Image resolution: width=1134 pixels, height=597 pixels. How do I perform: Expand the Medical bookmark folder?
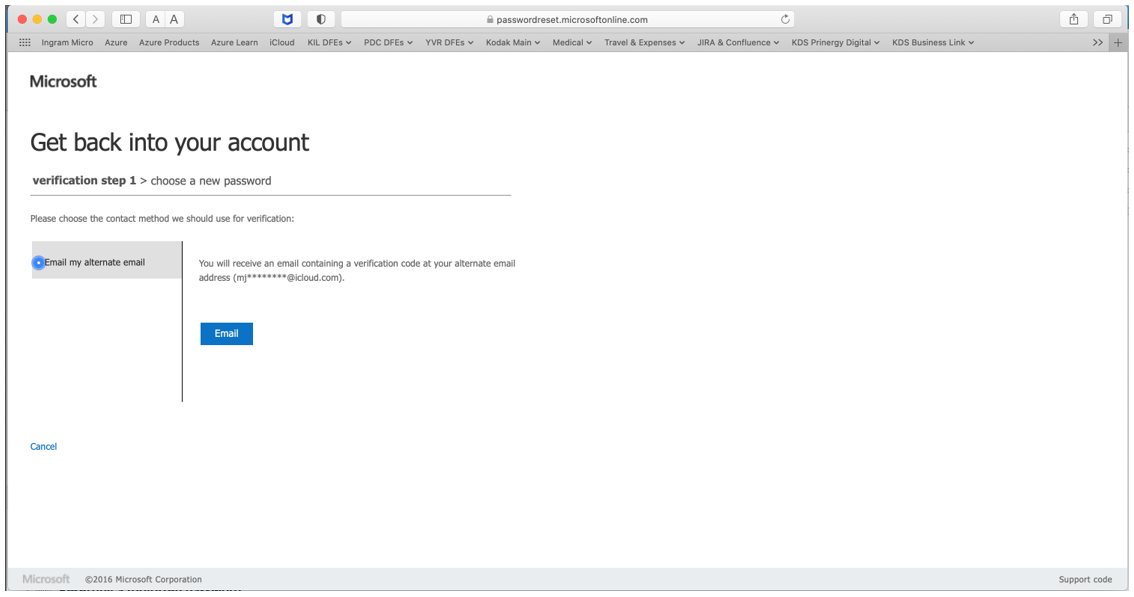point(572,43)
